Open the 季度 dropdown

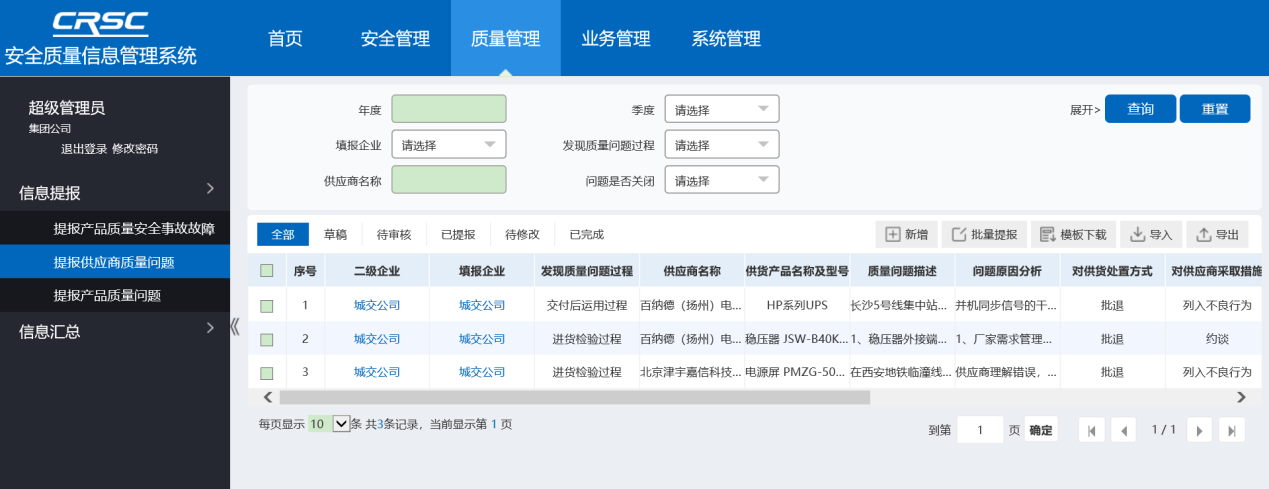click(x=721, y=109)
